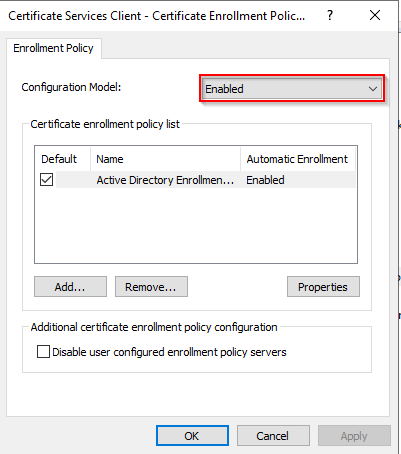
Task: Click the greyed-out Apply button
Action: [x=354, y=436]
